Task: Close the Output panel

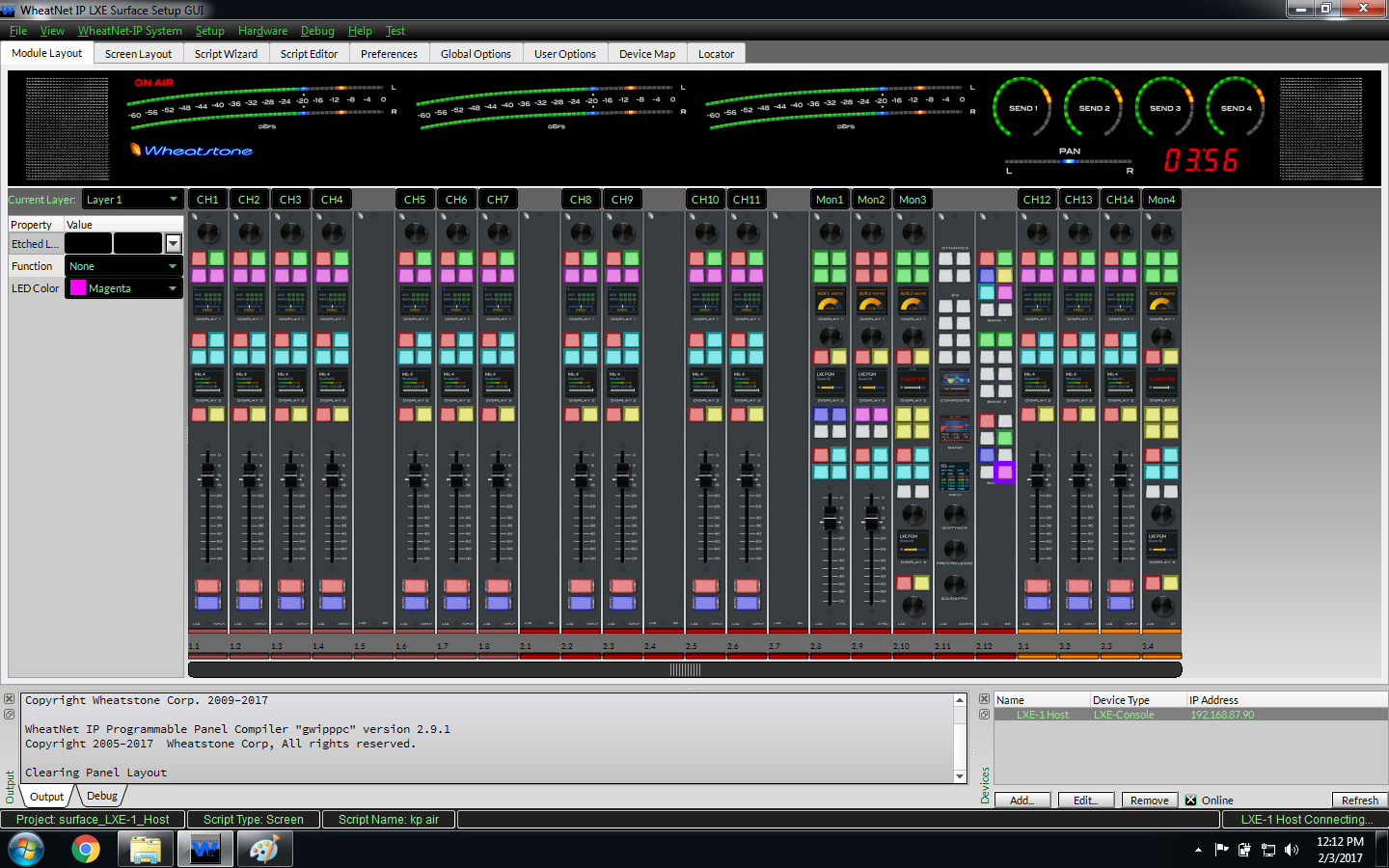Action: [x=9, y=699]
